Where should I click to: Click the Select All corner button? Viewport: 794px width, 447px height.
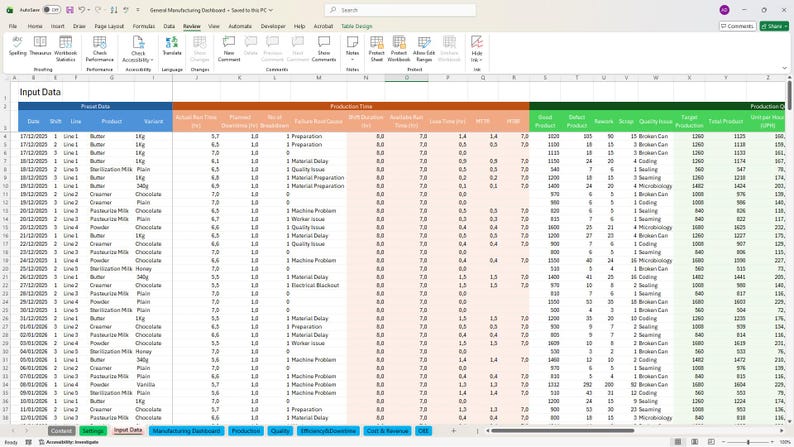7,77
